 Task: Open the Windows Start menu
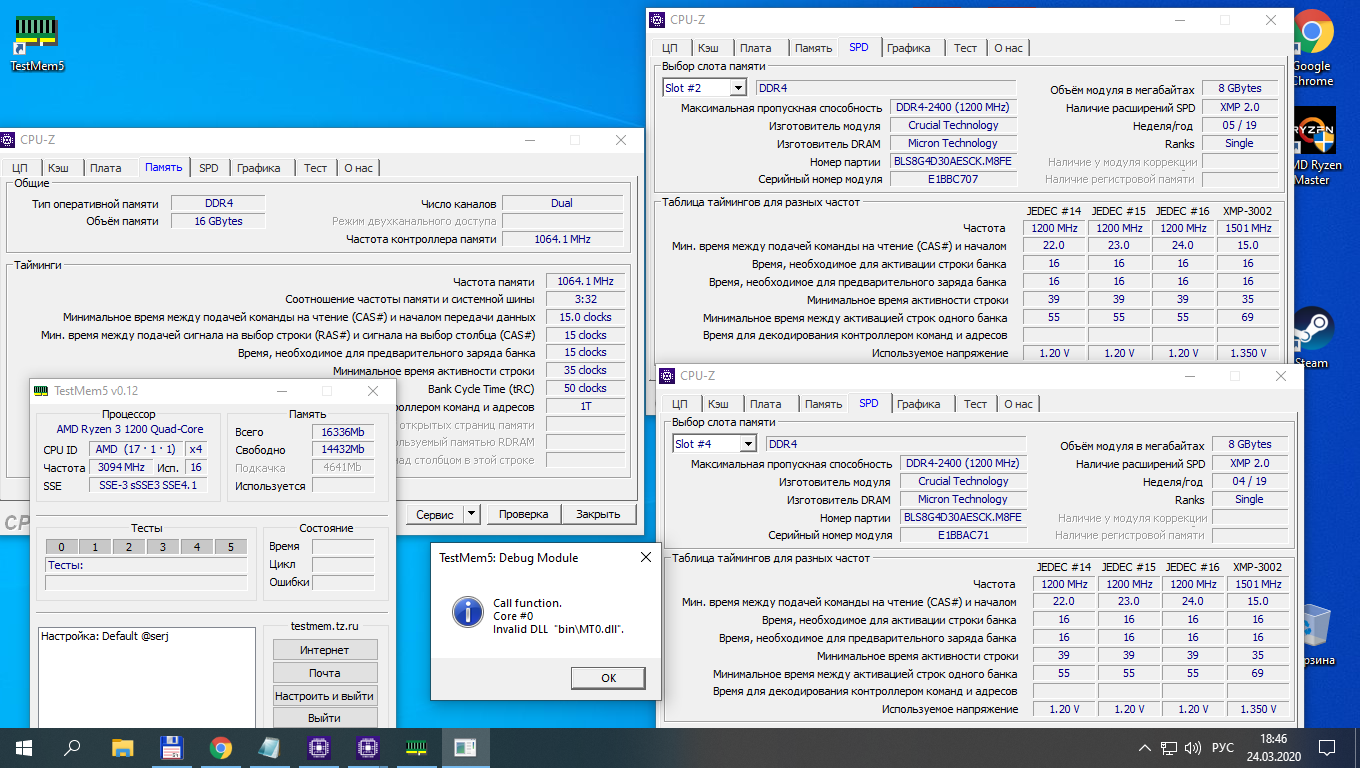coord(24,747)
